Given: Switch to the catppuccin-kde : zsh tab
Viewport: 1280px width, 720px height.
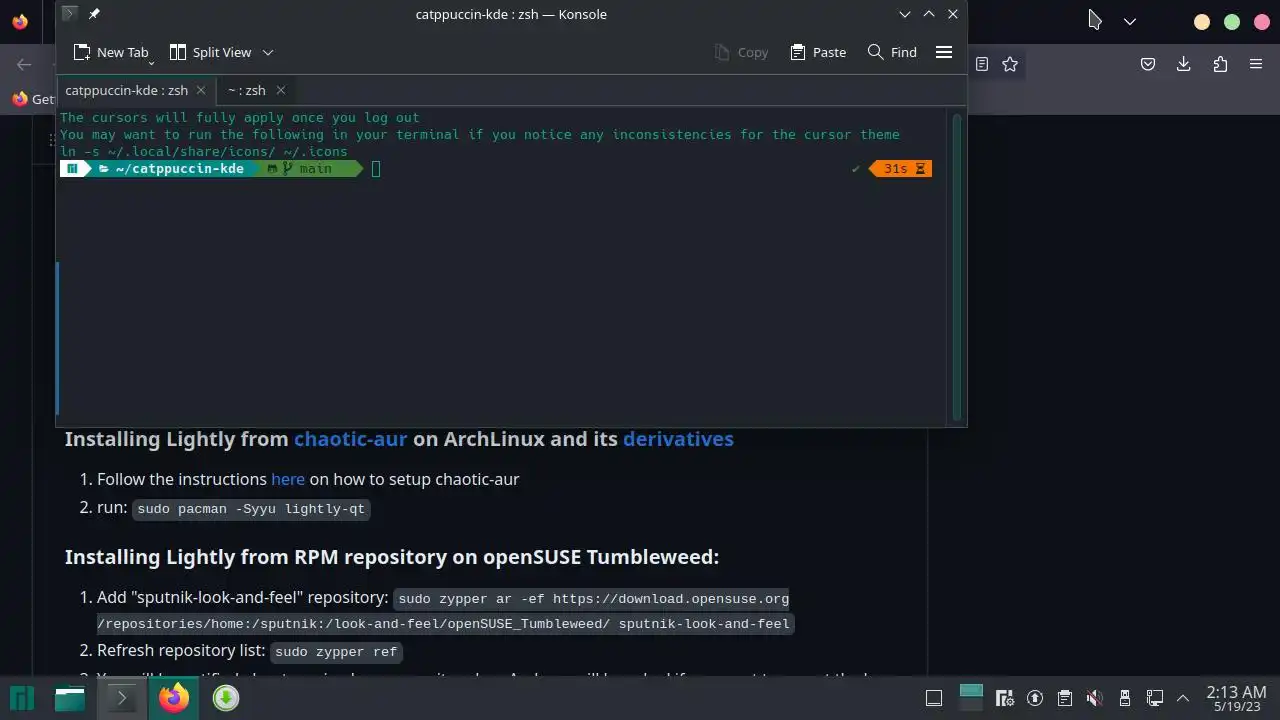Looking at the screenshot, I should pyautogui.click(x=126, y=90).
